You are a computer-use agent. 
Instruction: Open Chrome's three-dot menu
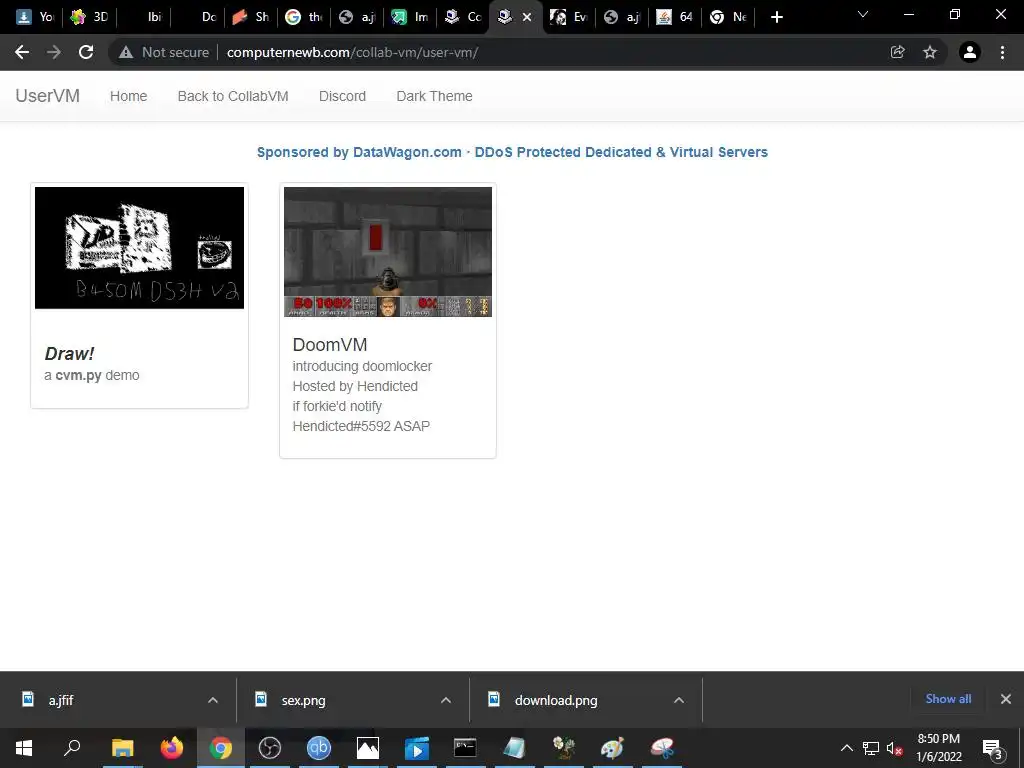(x=1002, y=52)
